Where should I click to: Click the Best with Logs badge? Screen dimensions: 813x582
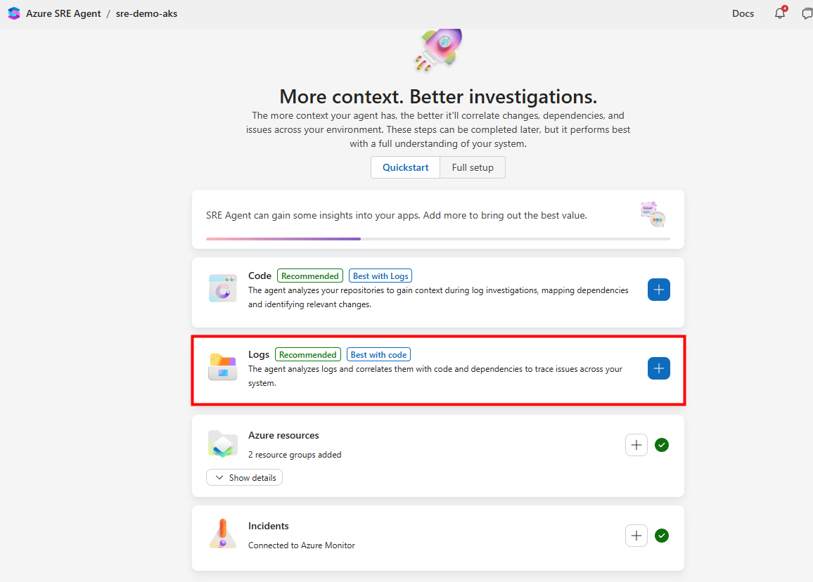381,276
